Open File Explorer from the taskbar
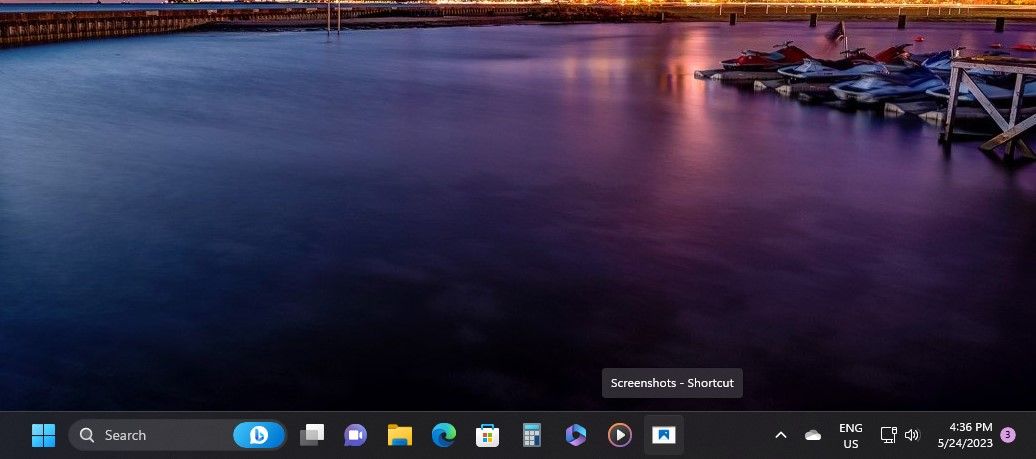1036x459 pixels. [400, 435]
